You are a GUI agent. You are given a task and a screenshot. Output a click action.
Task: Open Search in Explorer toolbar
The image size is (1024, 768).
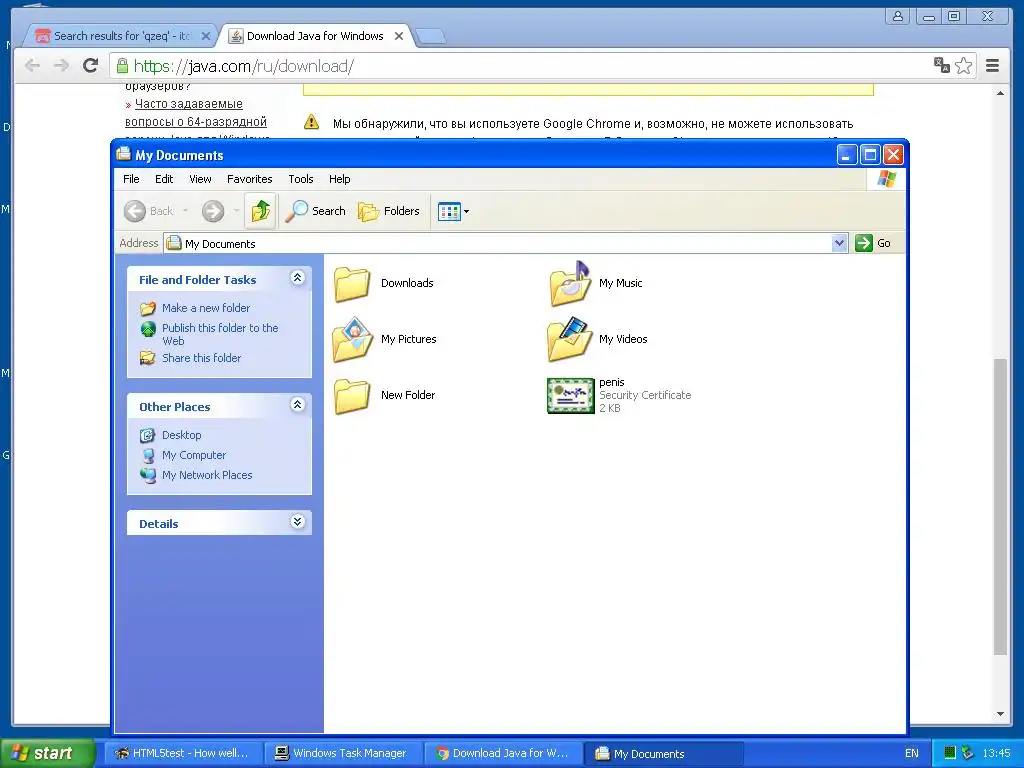pos(315,211)
